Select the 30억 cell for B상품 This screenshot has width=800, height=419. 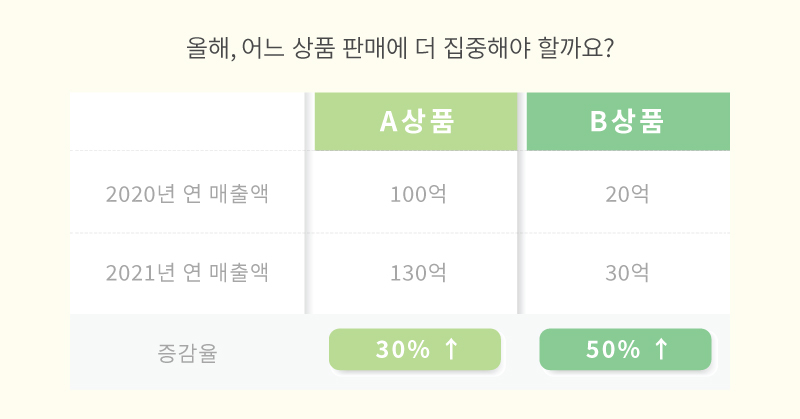[627, 273]
